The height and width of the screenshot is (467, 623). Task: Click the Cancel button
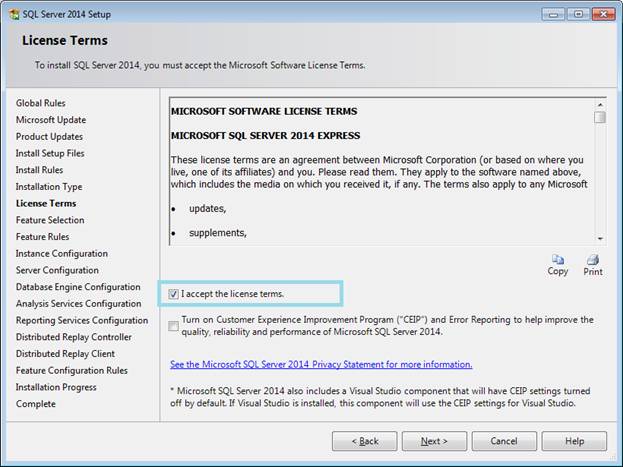504,441
